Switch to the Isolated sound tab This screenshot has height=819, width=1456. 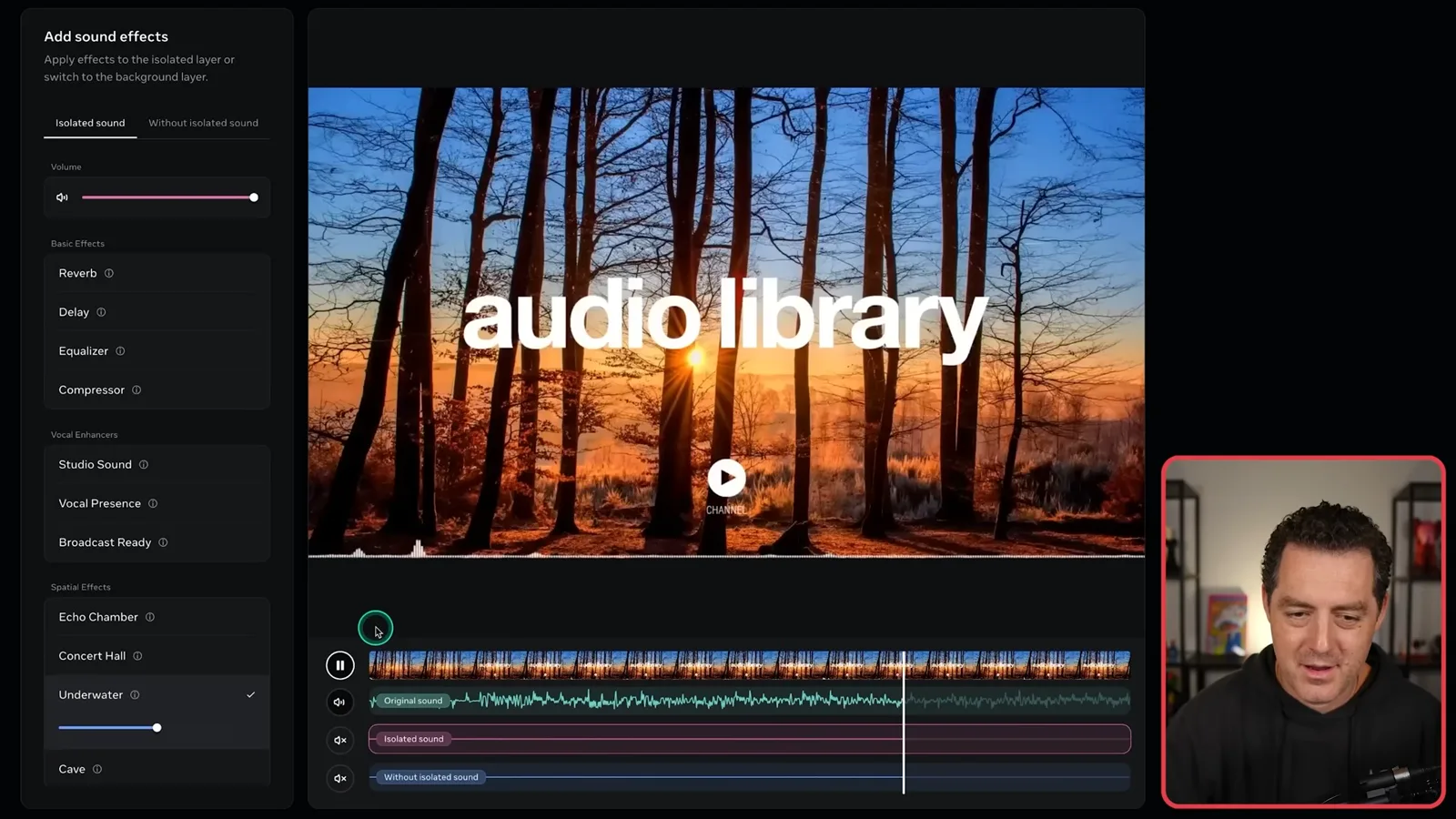(x=90, y=123)
